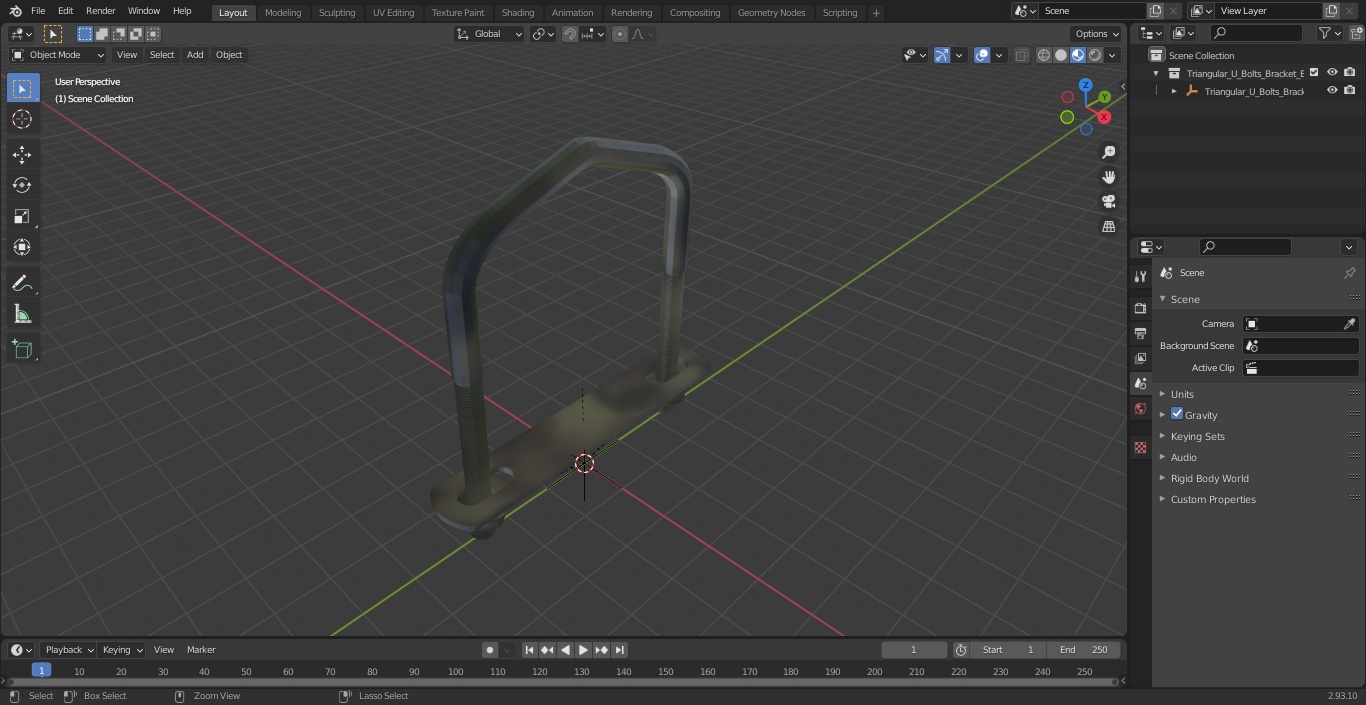
Task: Click the current frame number field
Action: pyautogui.click(x=913, y=650)
